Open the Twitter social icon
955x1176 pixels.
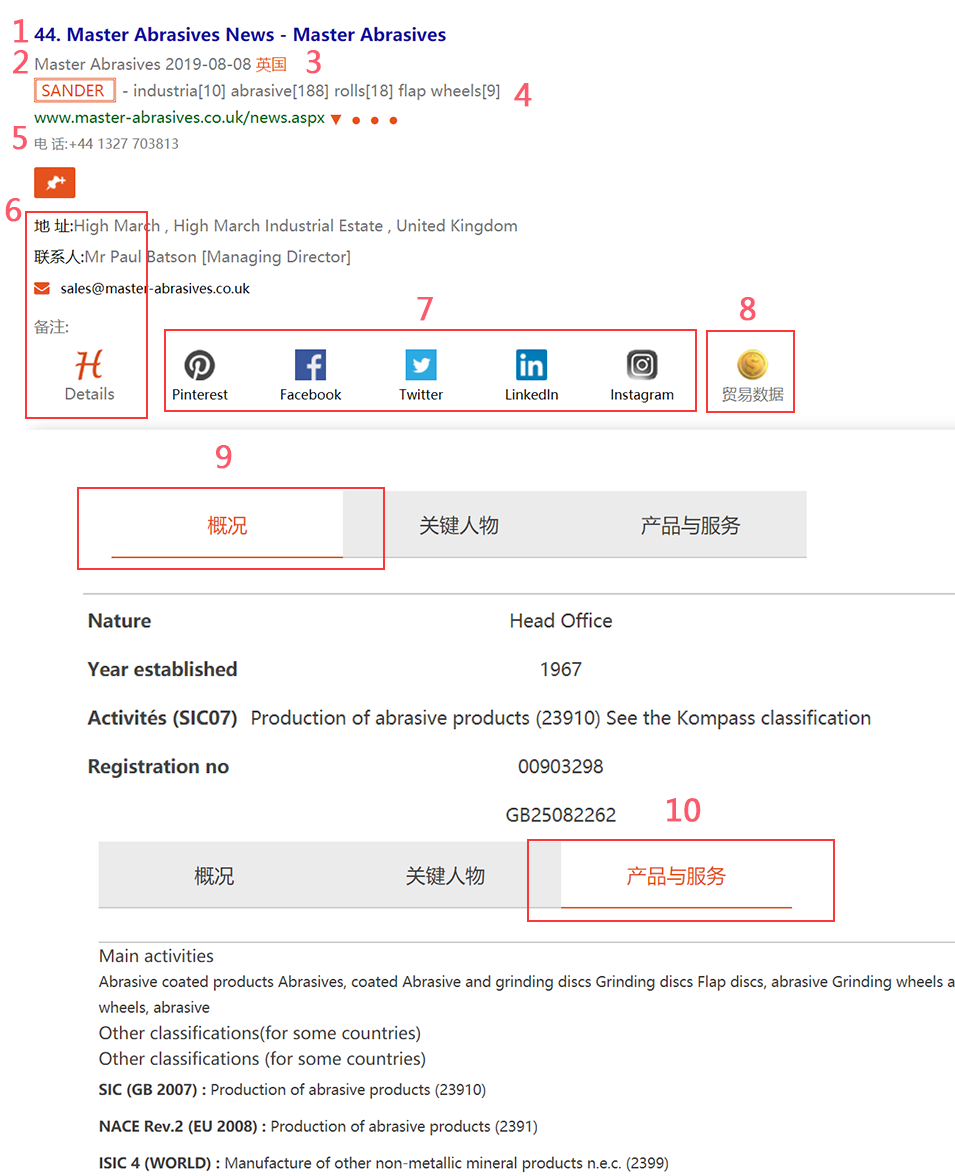[x=421, y=365]
